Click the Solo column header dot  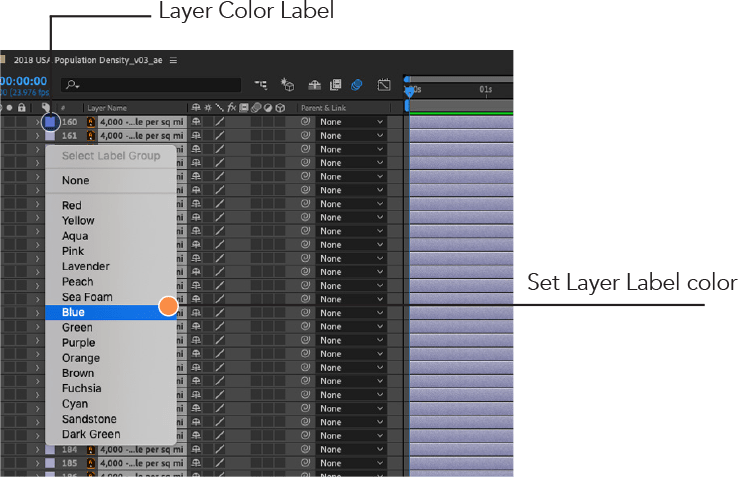(9, 108)
